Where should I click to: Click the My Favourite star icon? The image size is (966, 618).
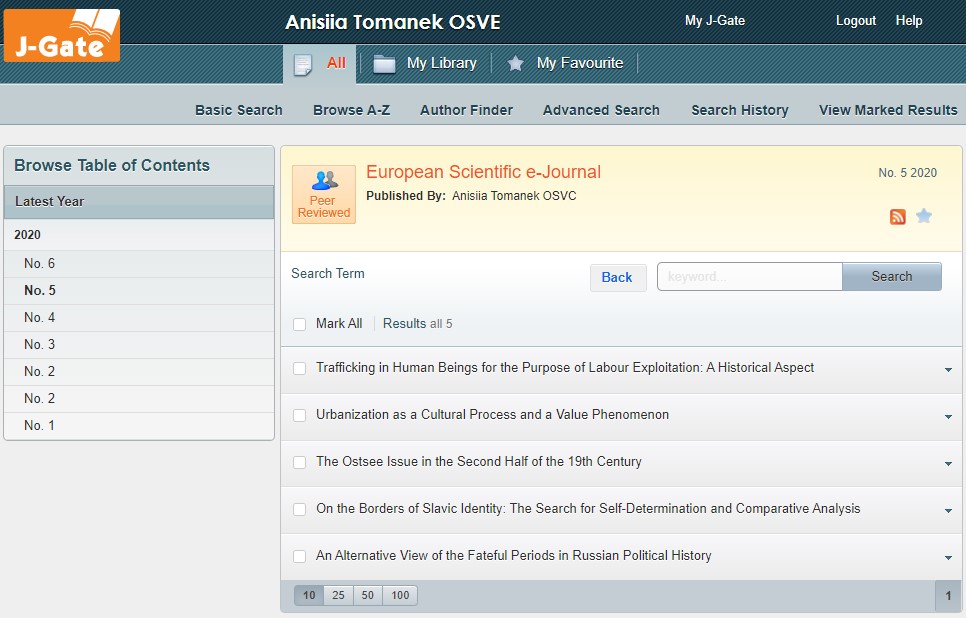coord(515,63)
